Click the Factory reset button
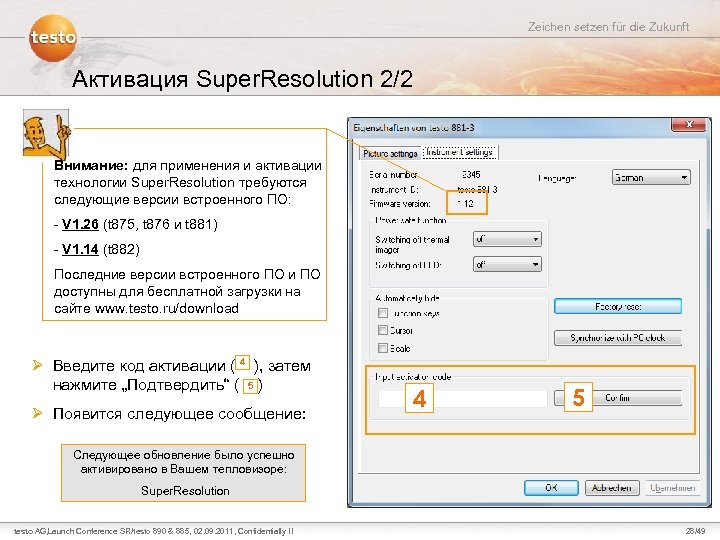The image size is (720, 540). (618, 306)
